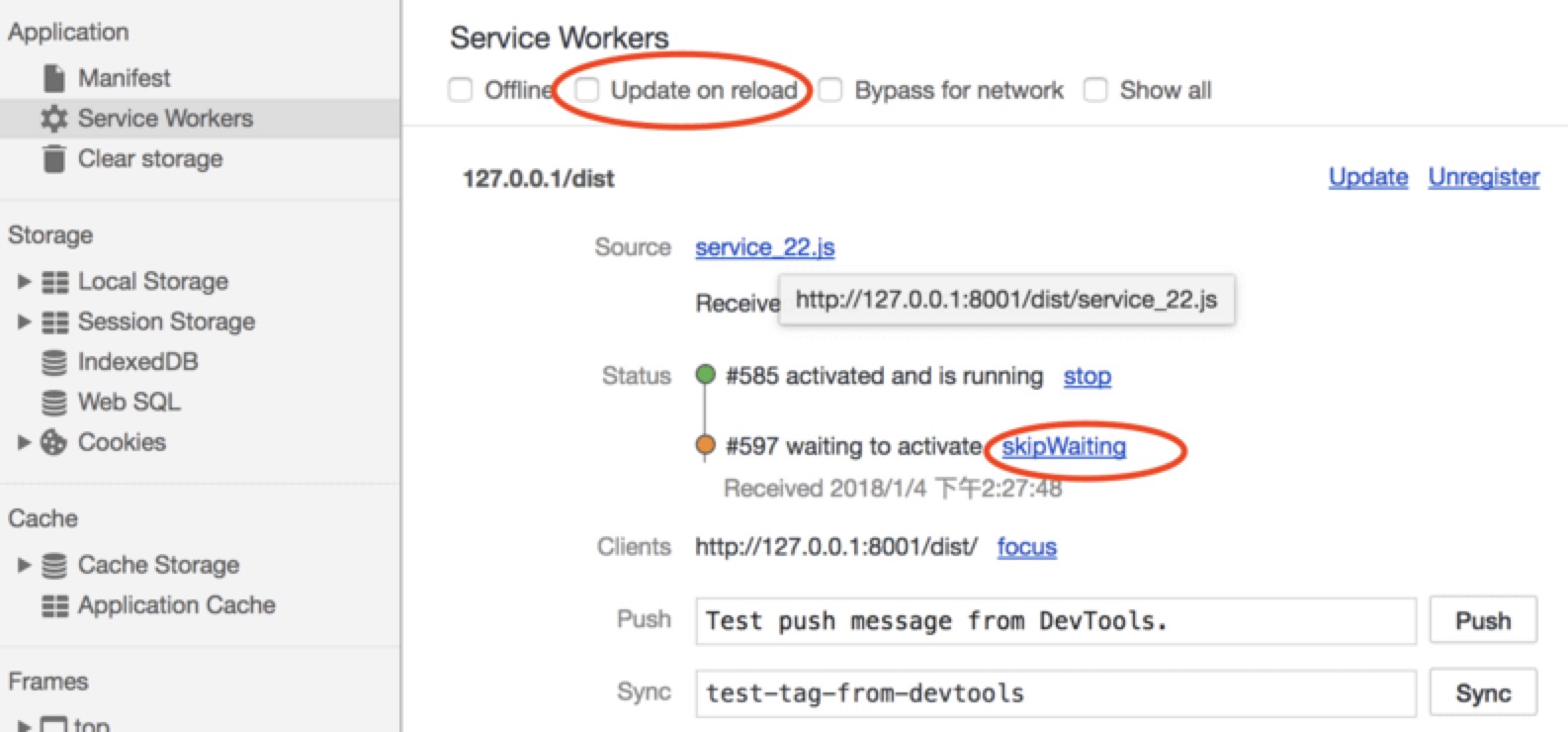
Task: Open the Manifest file icon
Action: coord(54,77)
